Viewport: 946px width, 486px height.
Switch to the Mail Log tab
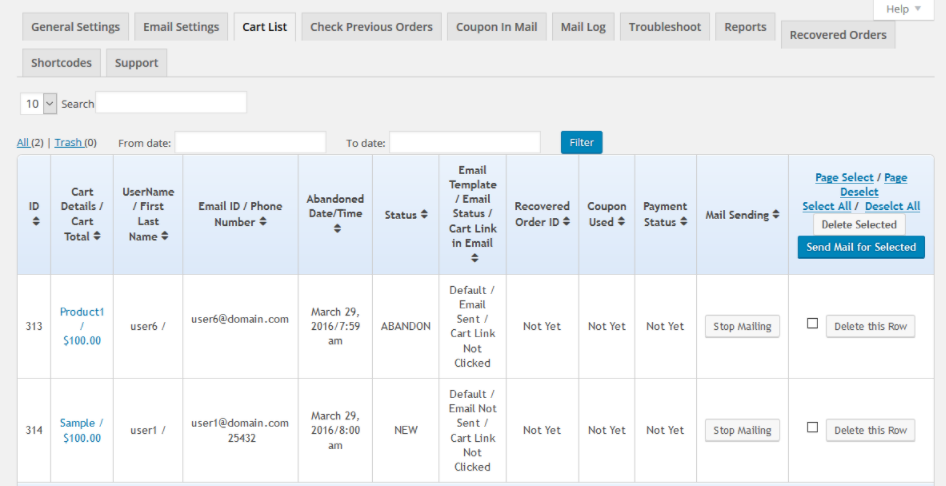(583, 27)
